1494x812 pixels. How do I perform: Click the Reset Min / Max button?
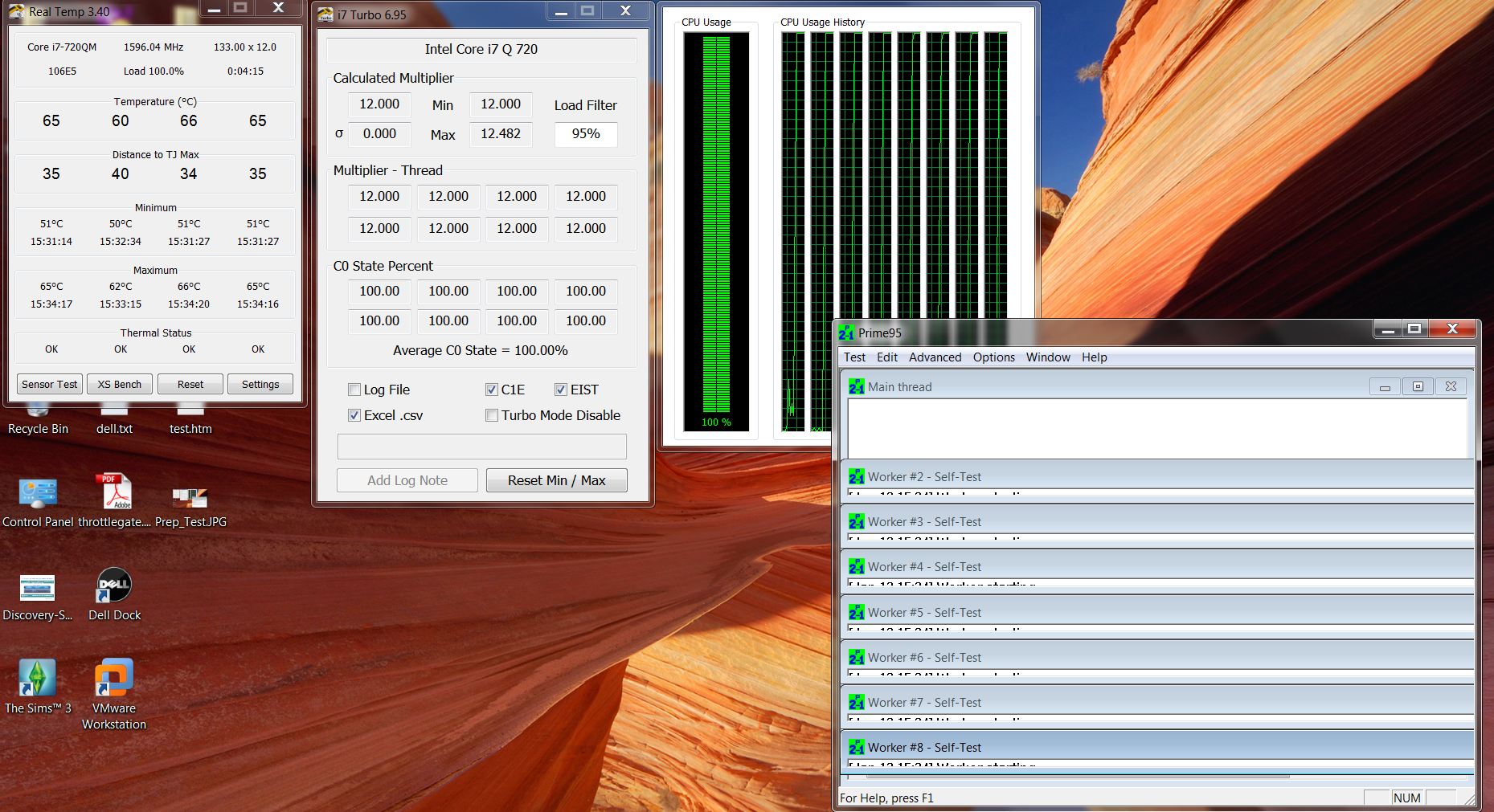[556, 480]
